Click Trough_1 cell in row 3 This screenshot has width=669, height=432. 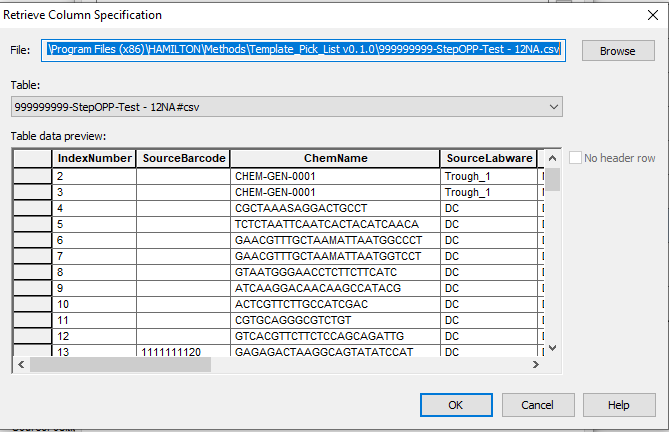[488, 192]
